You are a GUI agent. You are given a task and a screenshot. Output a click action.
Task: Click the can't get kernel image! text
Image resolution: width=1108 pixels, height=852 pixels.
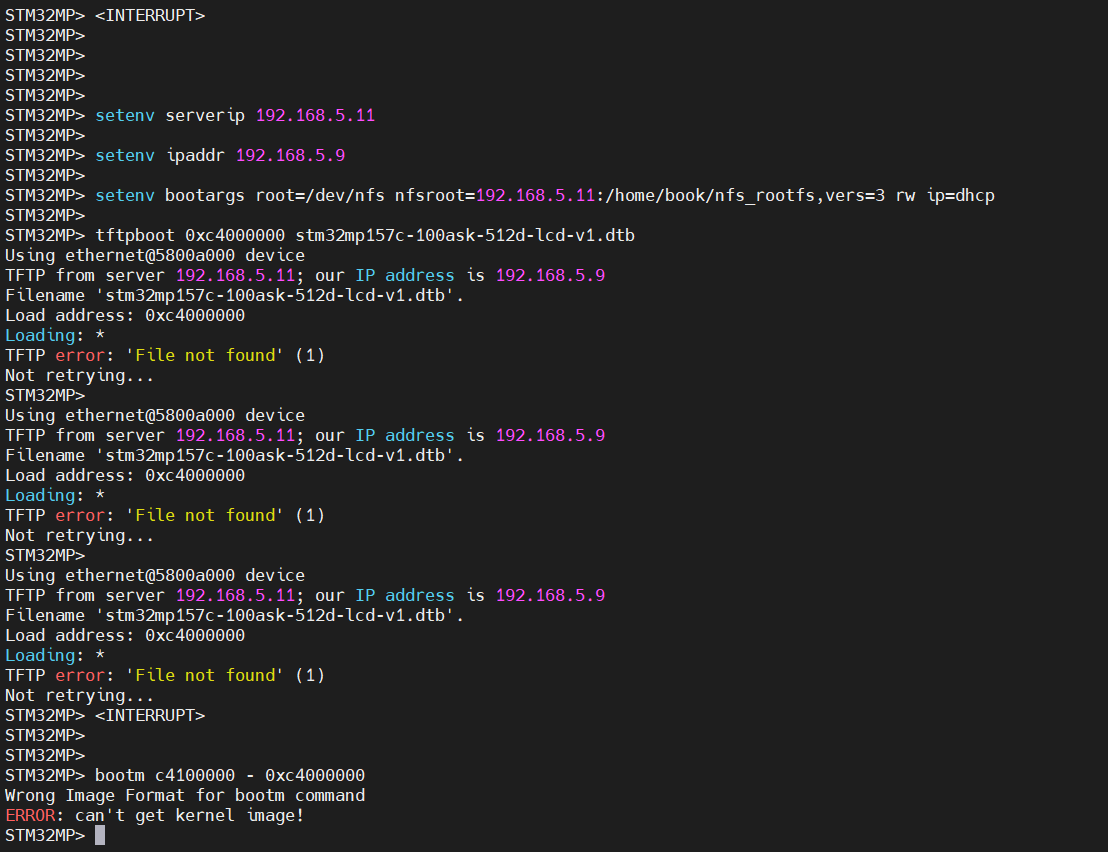(189, 815)
